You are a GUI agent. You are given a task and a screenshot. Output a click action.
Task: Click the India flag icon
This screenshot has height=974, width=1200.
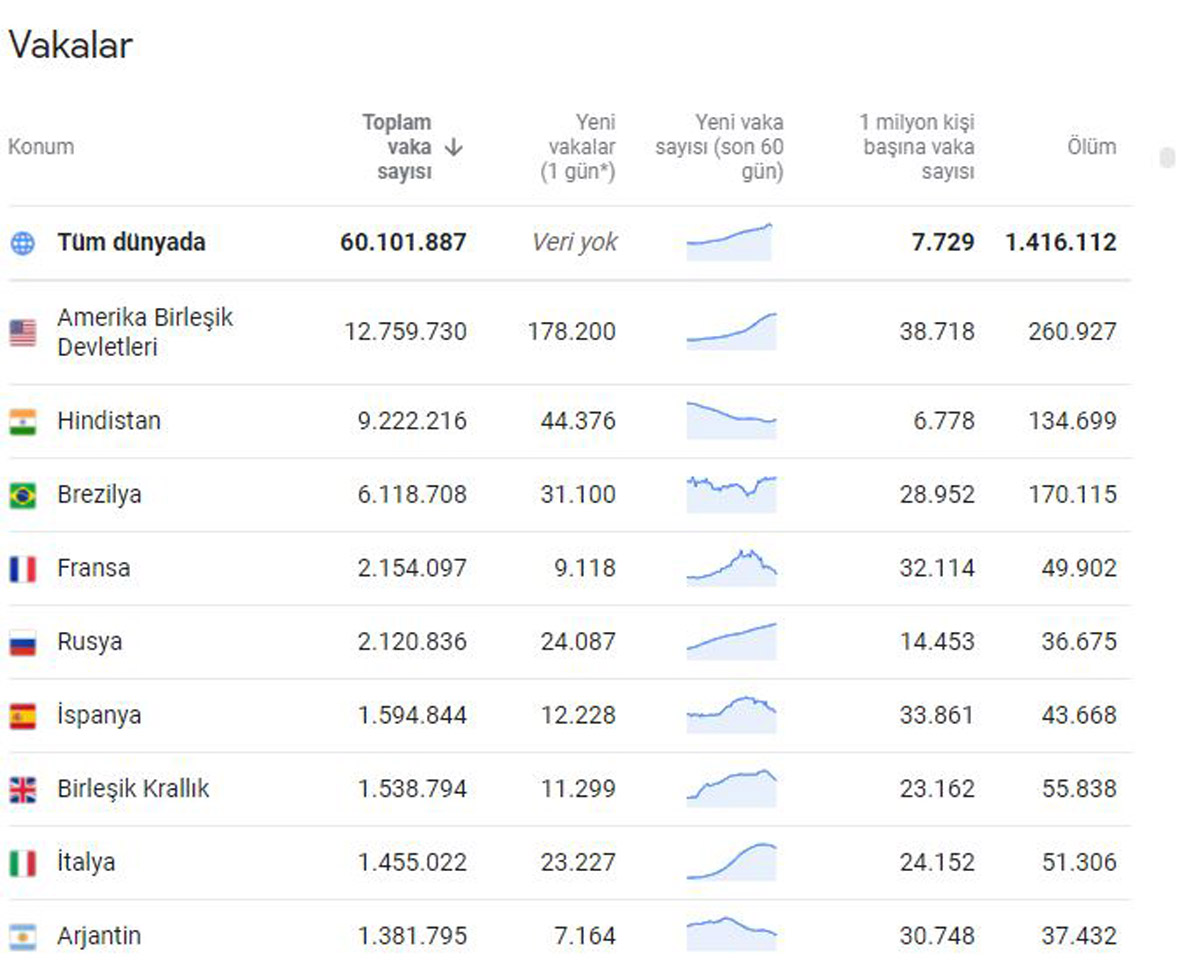[23, 422]
